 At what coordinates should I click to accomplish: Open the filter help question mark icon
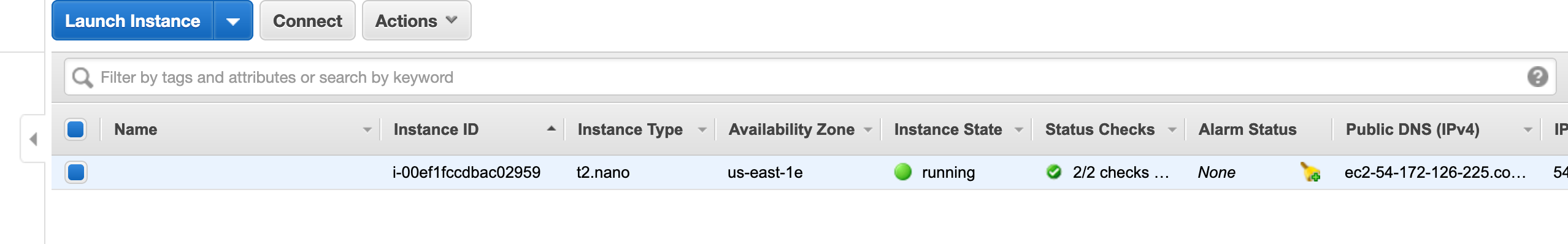click(1537, 77)
